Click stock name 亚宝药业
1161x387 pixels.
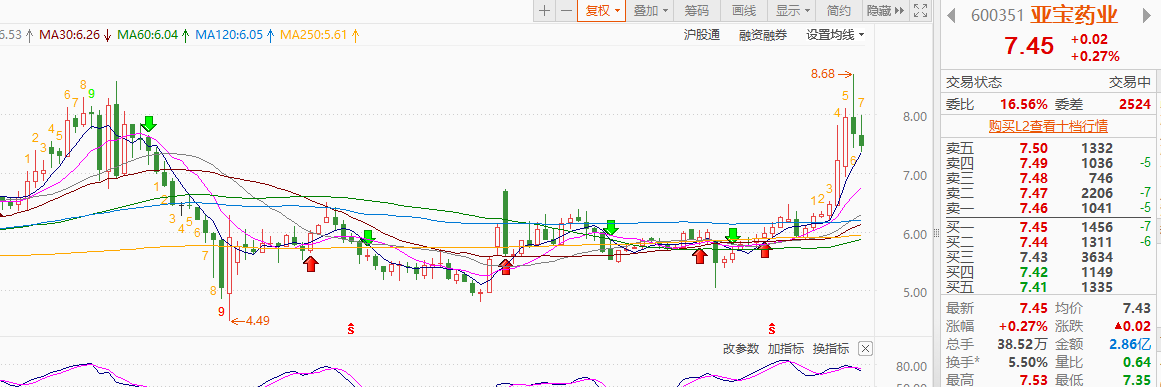[1074, 14]
